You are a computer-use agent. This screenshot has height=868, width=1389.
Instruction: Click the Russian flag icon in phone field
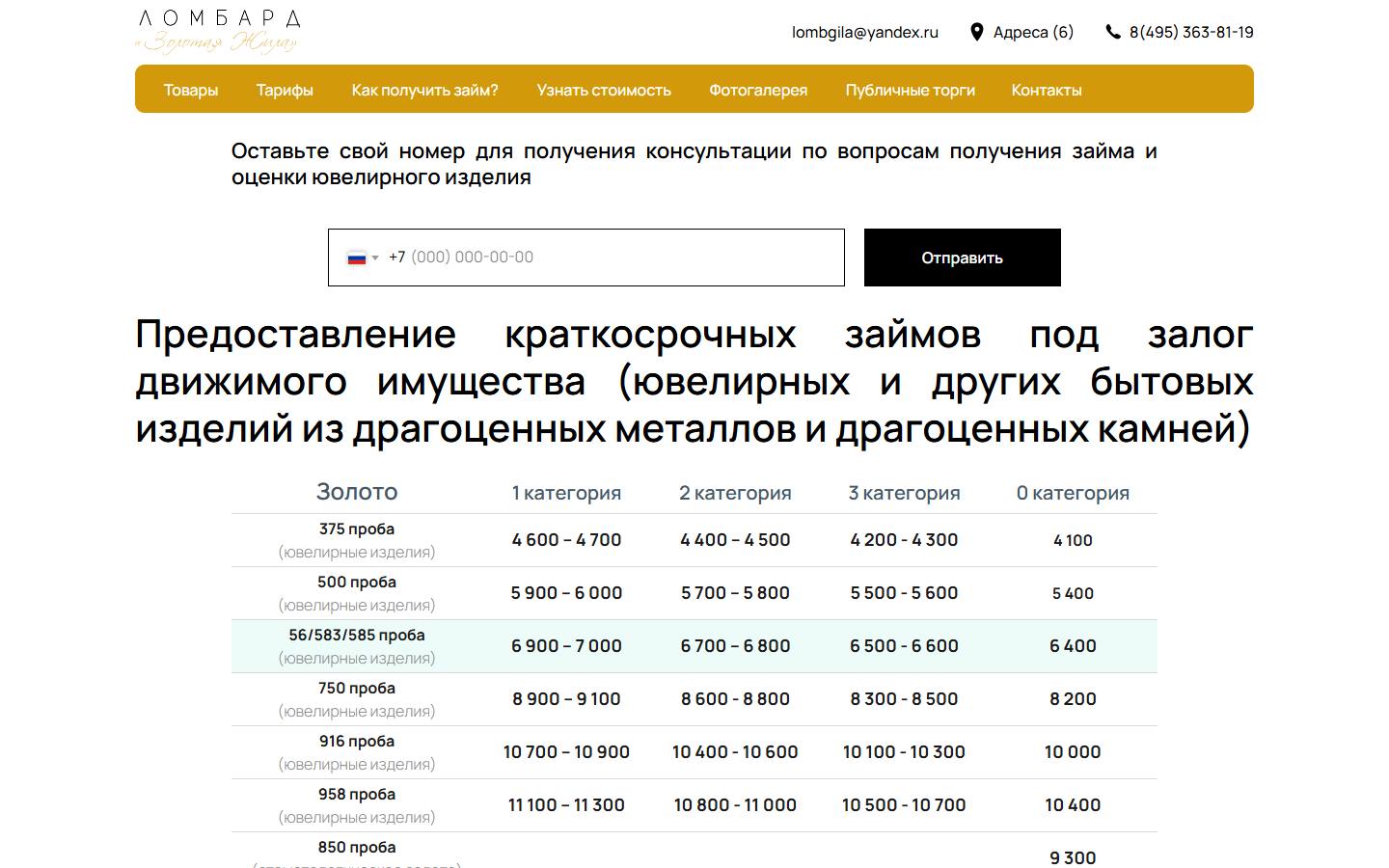[x=357, y=258]
